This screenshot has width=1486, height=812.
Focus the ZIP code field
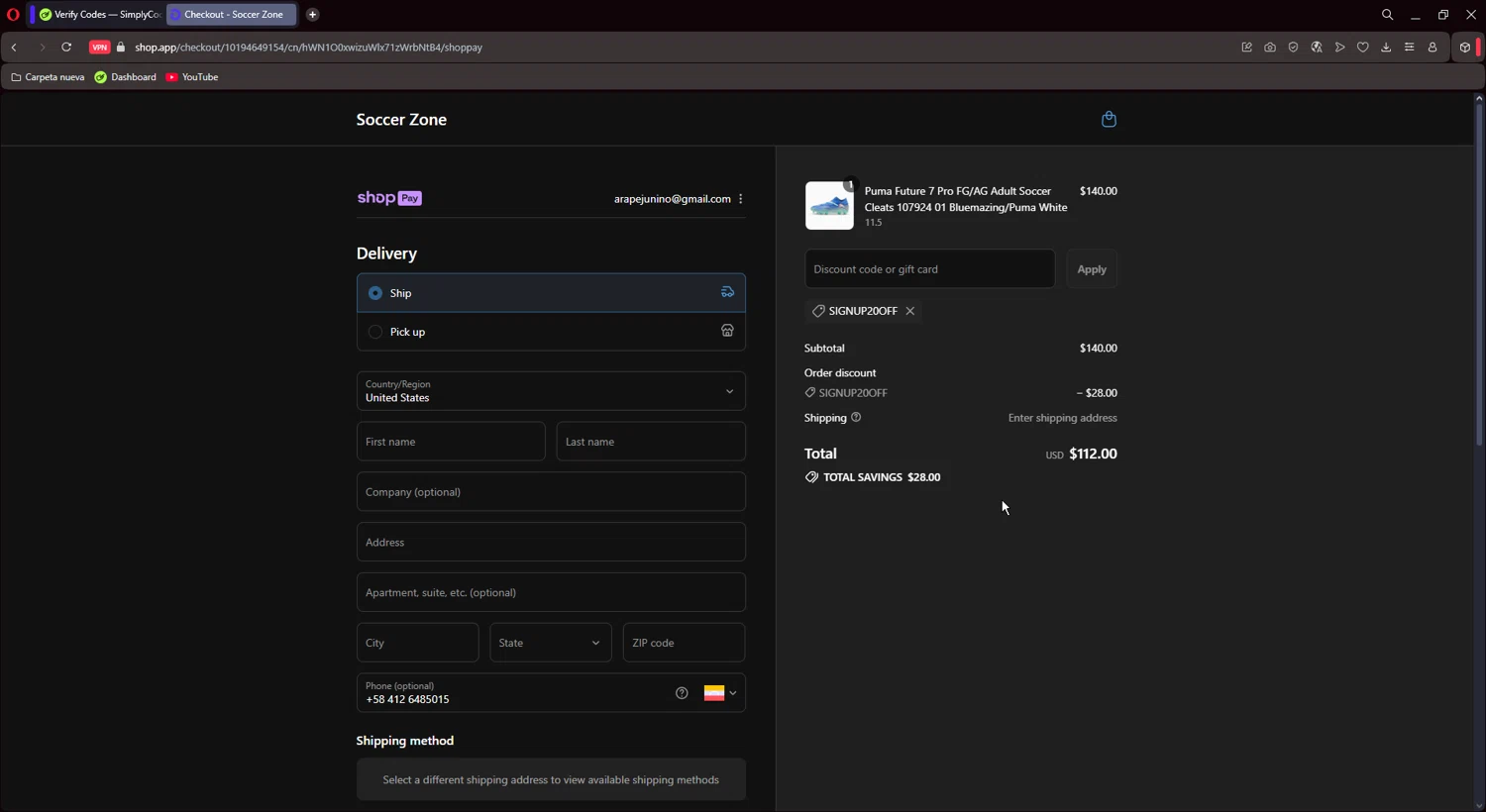click(684, 643)
